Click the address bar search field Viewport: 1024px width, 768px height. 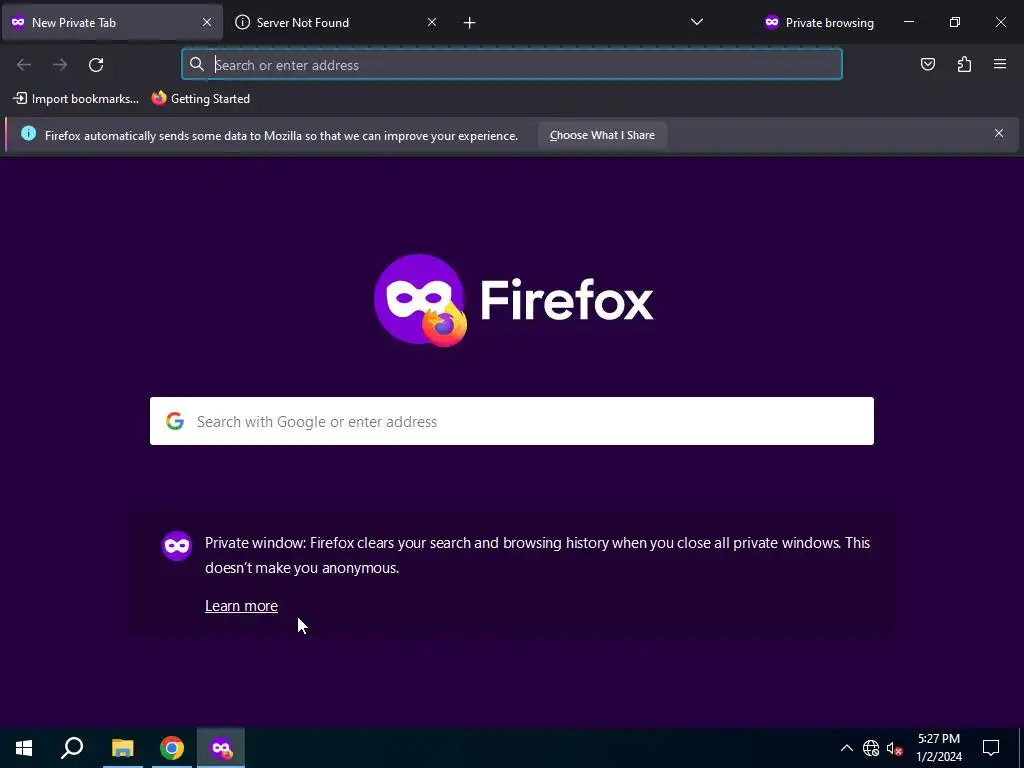click(x=512, y=65)
